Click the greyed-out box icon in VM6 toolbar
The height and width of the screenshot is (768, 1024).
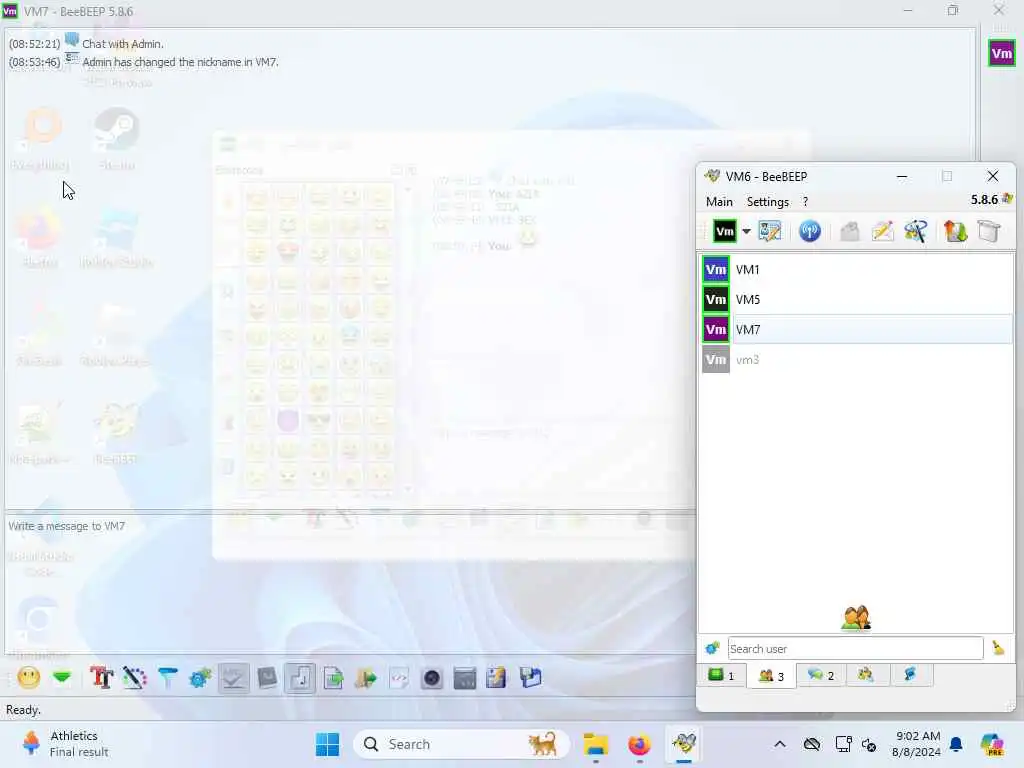(850, 231)
